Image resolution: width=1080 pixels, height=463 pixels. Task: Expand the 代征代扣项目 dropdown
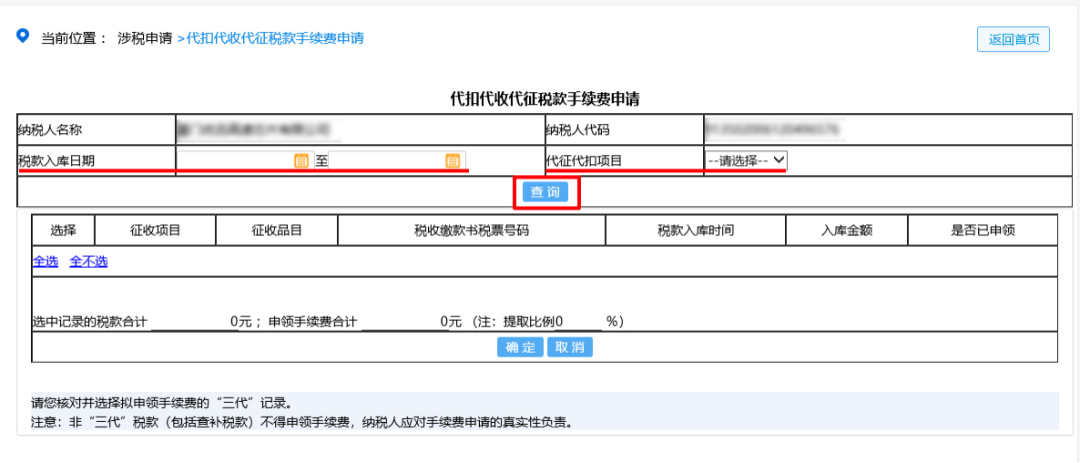[x=747, y=161]
